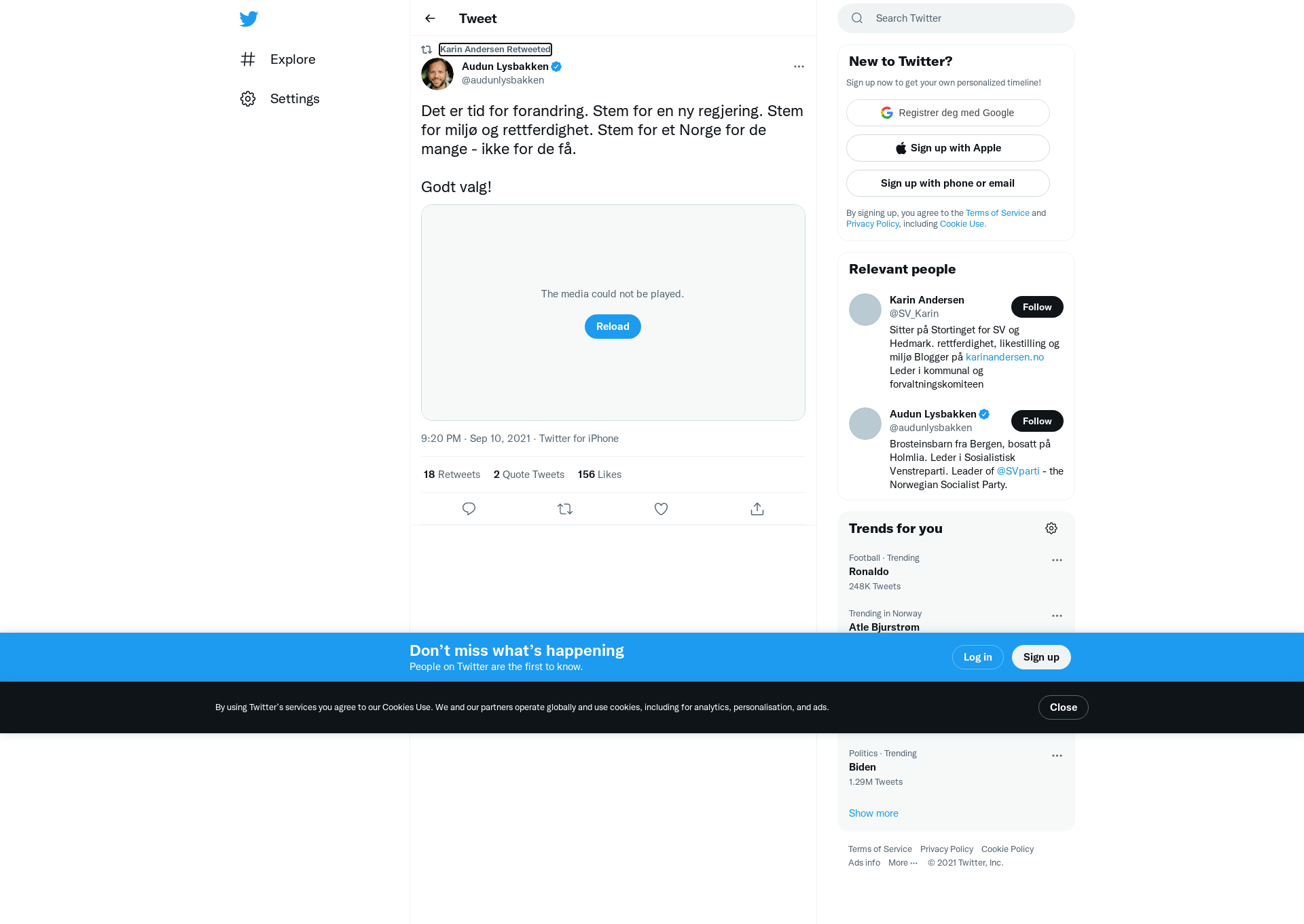The height and width of the screenshot is (924, 1304).
Task: Sign up with Apple
Action: coord(948,148)
